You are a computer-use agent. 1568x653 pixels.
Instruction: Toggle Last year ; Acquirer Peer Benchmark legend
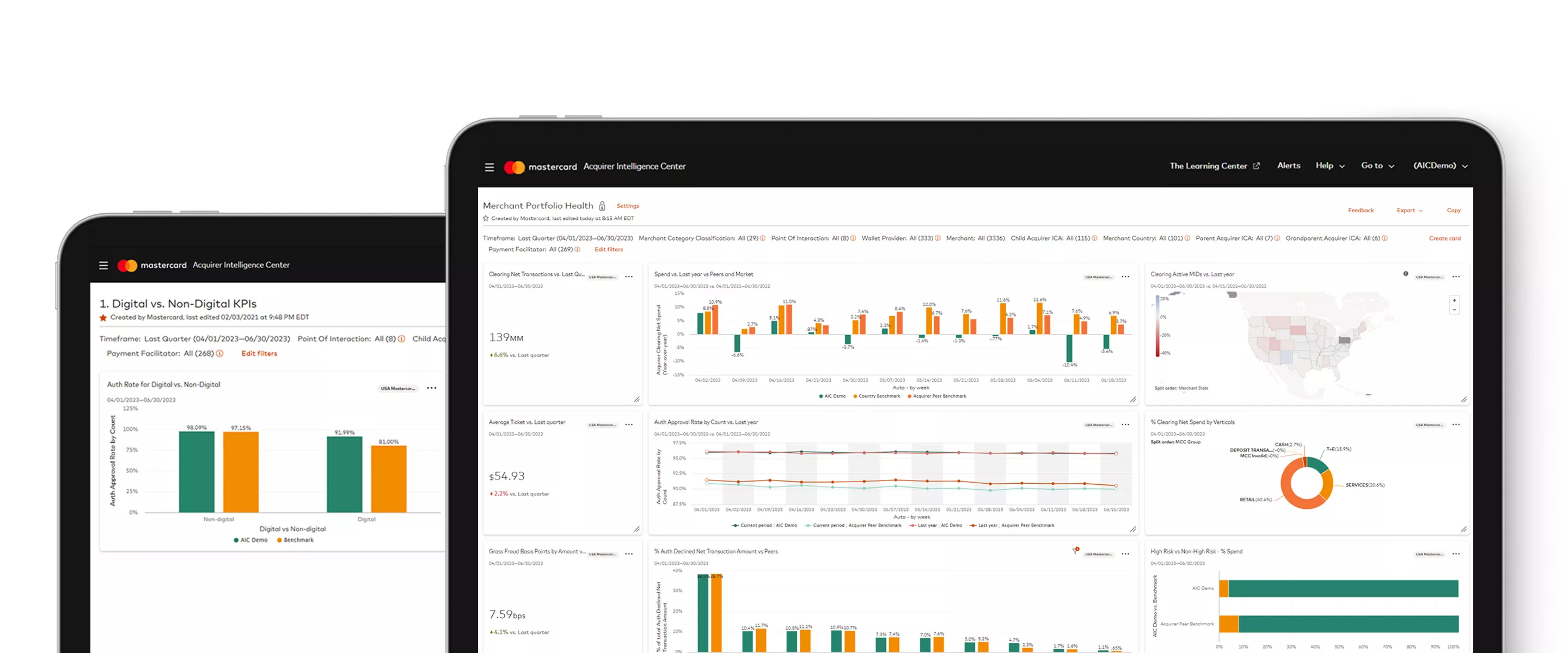(1012, 525)
